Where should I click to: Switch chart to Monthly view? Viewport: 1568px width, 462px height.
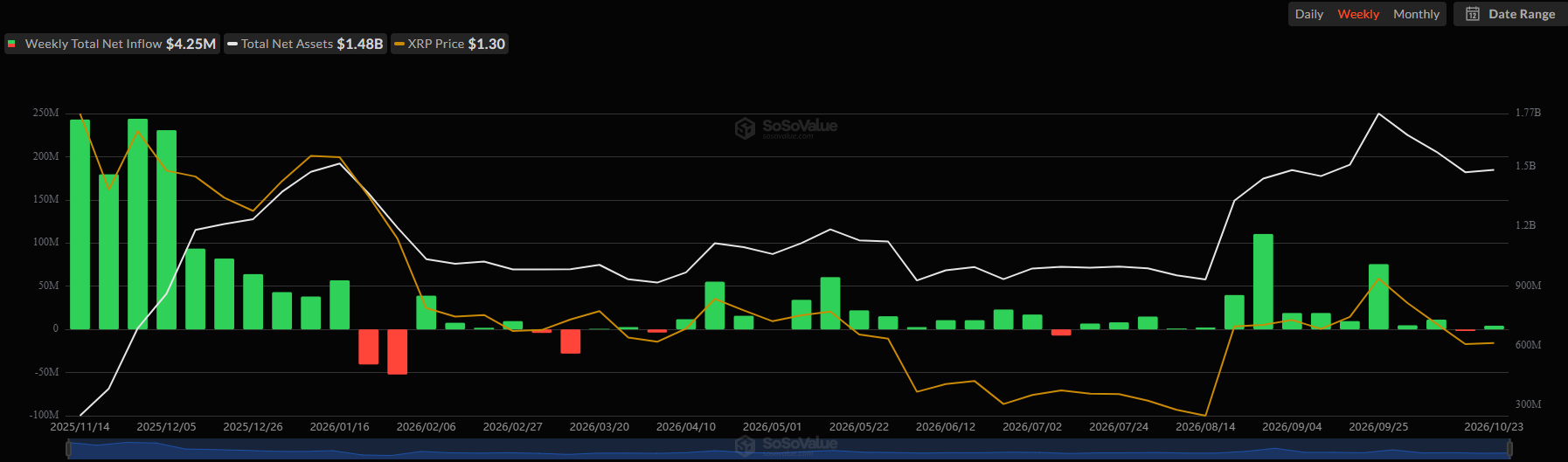click(x=1416, y=14)
